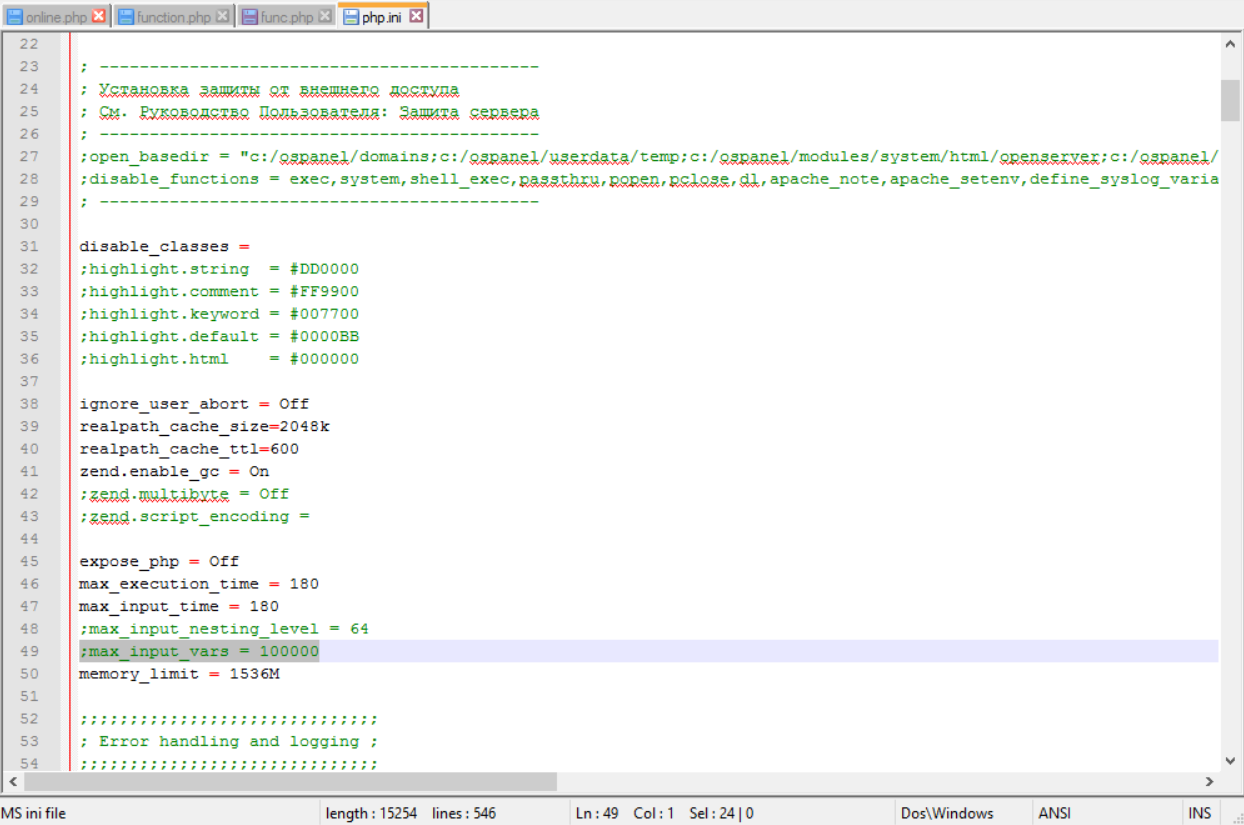The image size is (1244, 825).
Task: Click the save-state icon on the online.php tab
Action: 15,17
